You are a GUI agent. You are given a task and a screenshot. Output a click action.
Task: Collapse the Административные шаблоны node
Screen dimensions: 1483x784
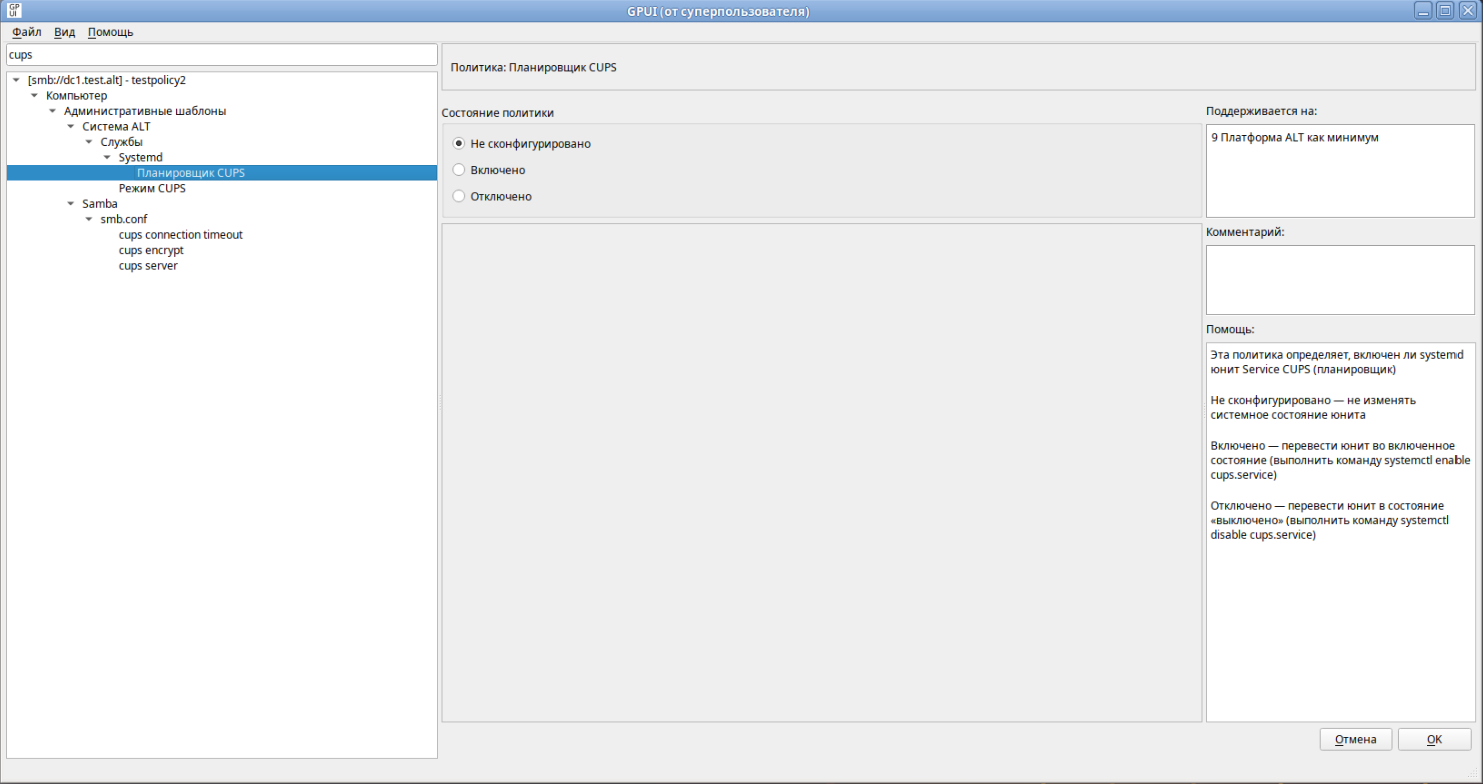[x=53, y=111]
